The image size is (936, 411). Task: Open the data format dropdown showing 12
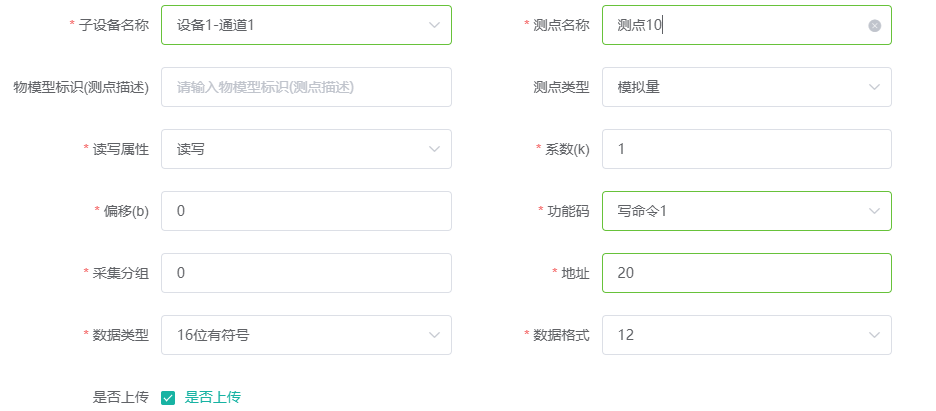point(746,335)
